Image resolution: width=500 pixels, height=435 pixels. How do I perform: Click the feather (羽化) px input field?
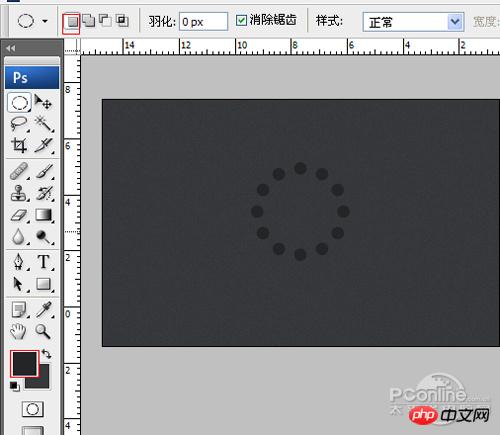click(x=203, y=22)
